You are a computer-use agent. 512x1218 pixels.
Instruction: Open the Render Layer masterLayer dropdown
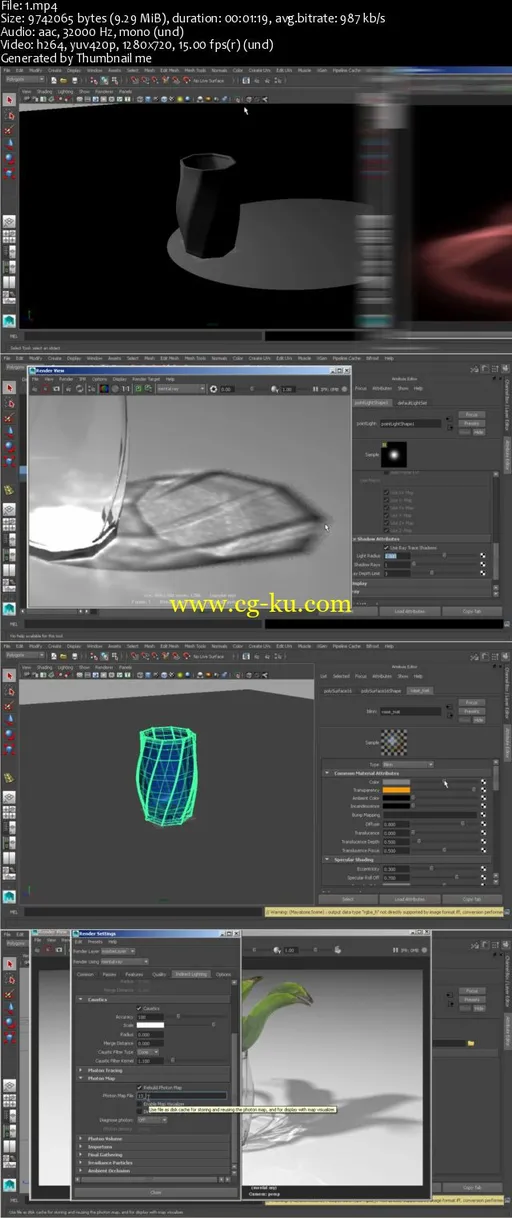pyautogui.click(x=119, y=951)
